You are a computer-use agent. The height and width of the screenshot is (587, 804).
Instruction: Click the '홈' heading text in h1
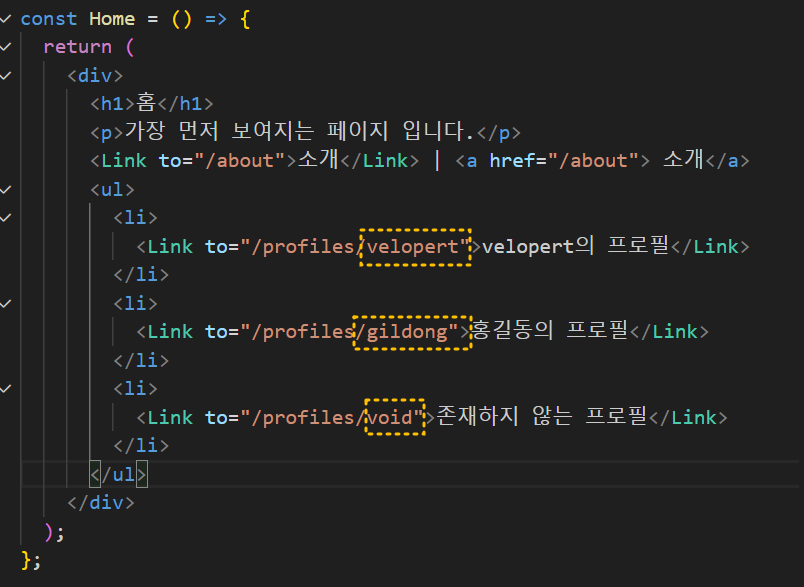[x=146, y=103]
